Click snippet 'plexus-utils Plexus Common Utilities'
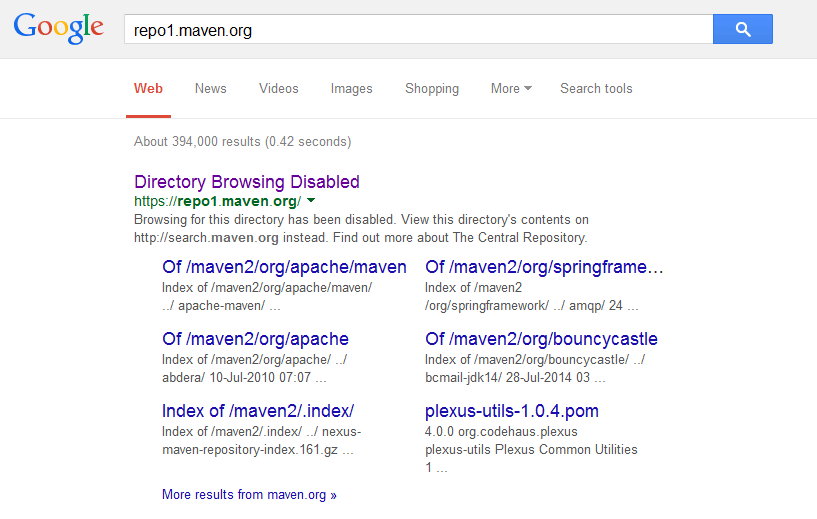Screen dimensions: 817x519 click(531, 450)
